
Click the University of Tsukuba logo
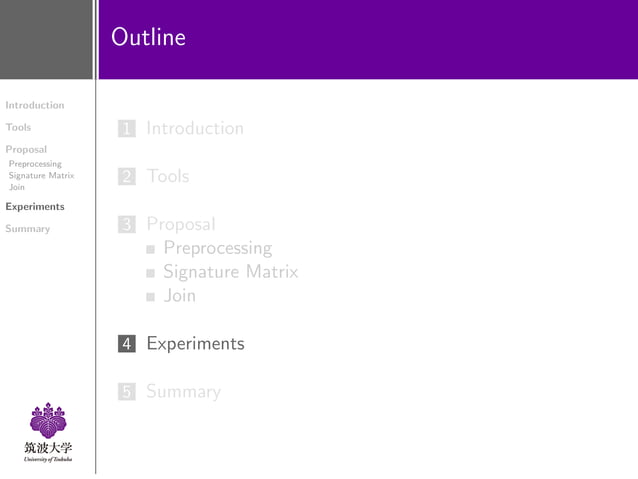coord(48,433)
